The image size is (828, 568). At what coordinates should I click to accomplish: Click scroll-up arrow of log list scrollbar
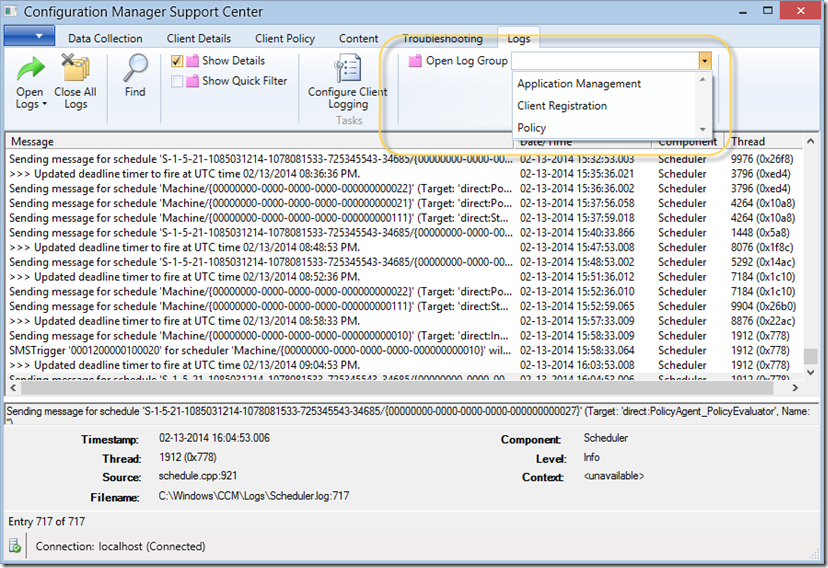pyautogui.click(x=811, y=141)
